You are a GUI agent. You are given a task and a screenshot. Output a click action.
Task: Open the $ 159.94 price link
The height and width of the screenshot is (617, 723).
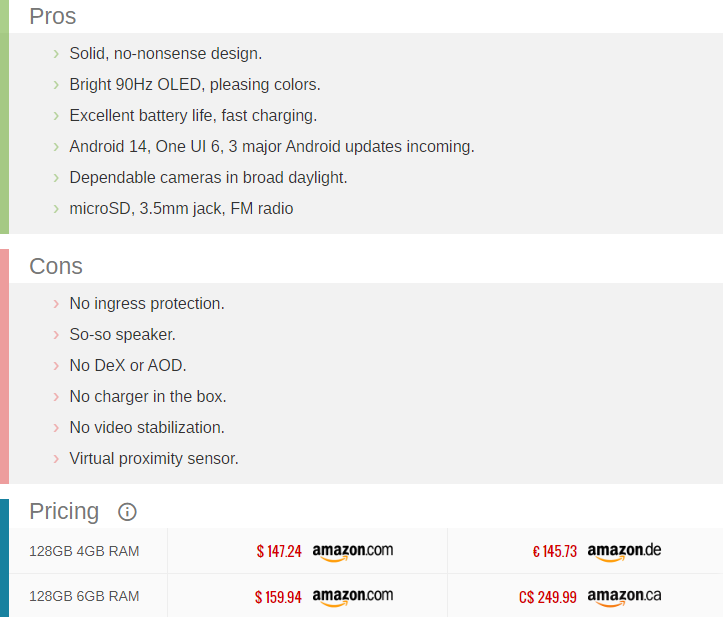point(278,597)
